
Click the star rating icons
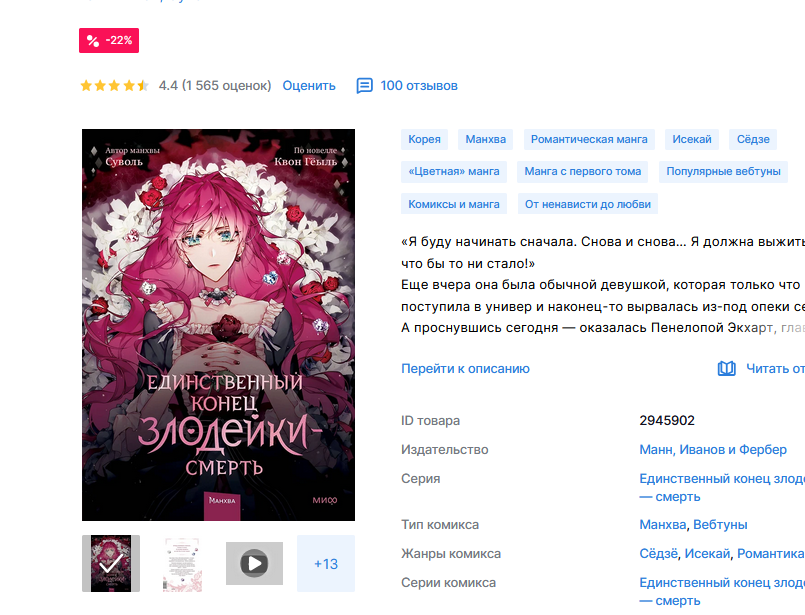(x=114, y=86)
